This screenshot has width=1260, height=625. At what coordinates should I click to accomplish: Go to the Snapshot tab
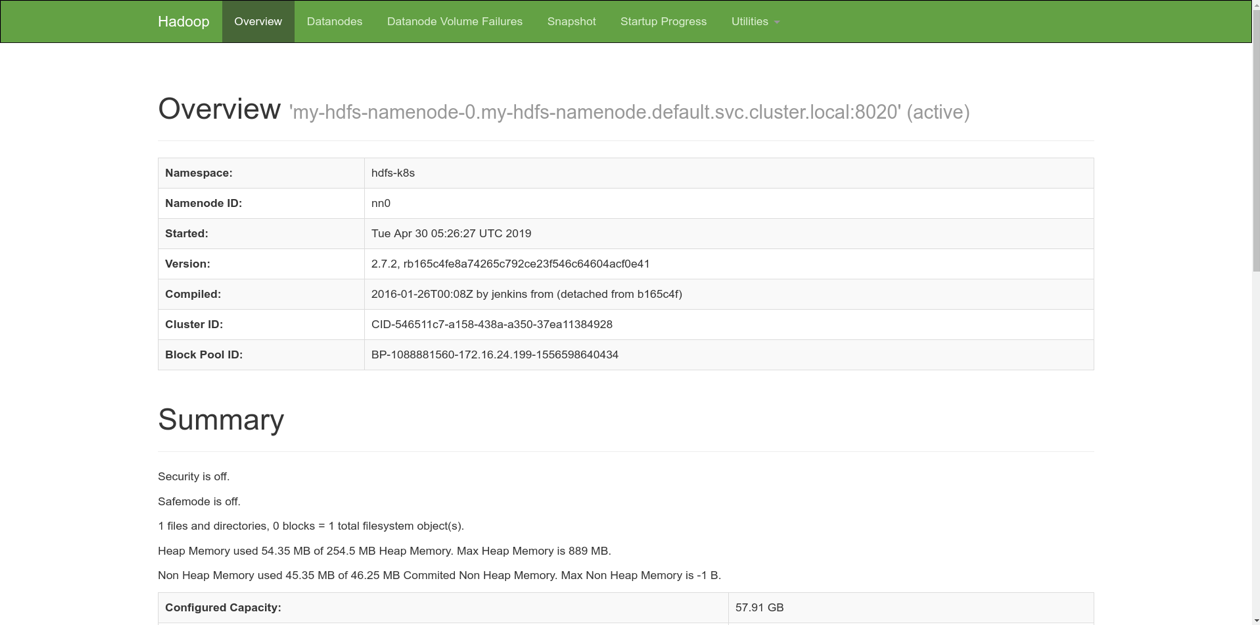[571, 21]
